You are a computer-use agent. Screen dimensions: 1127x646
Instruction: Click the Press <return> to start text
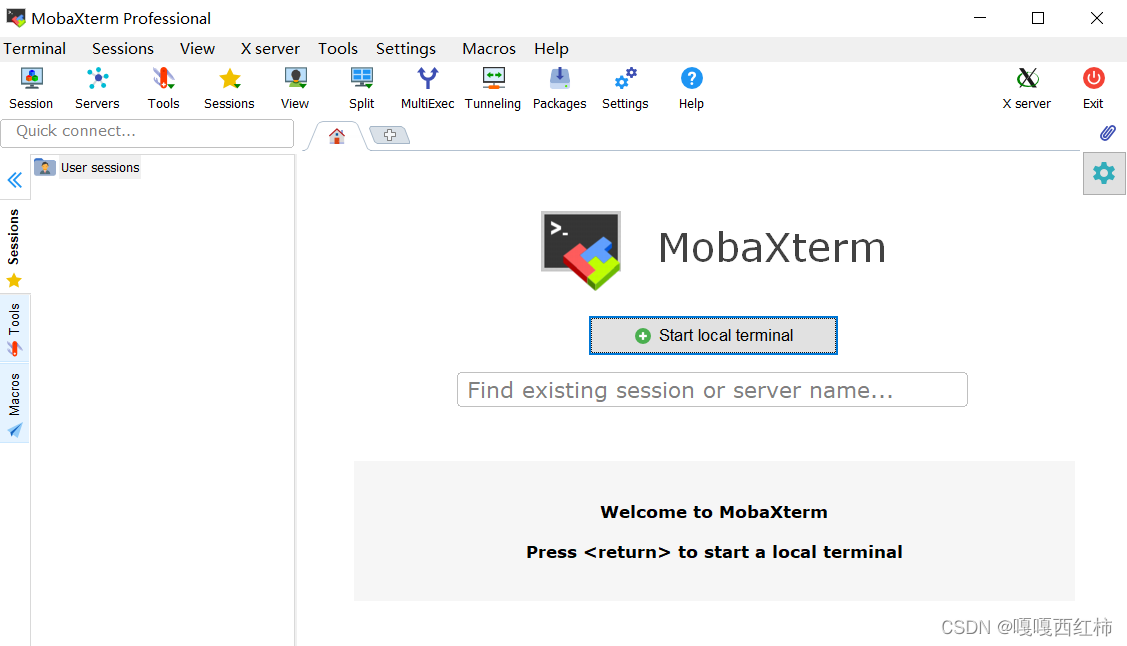coord(714,552)
